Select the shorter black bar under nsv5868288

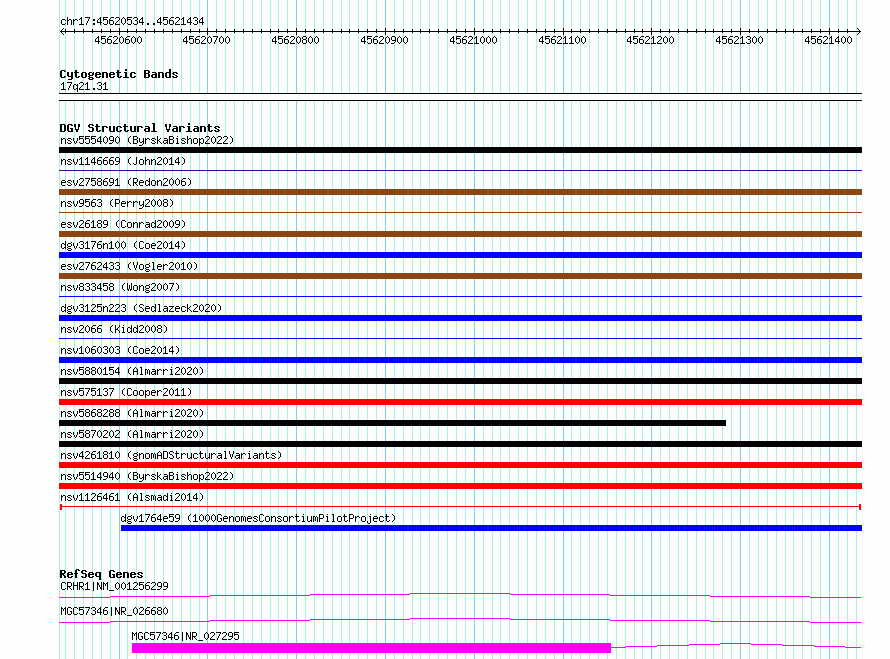coord(392,423)
